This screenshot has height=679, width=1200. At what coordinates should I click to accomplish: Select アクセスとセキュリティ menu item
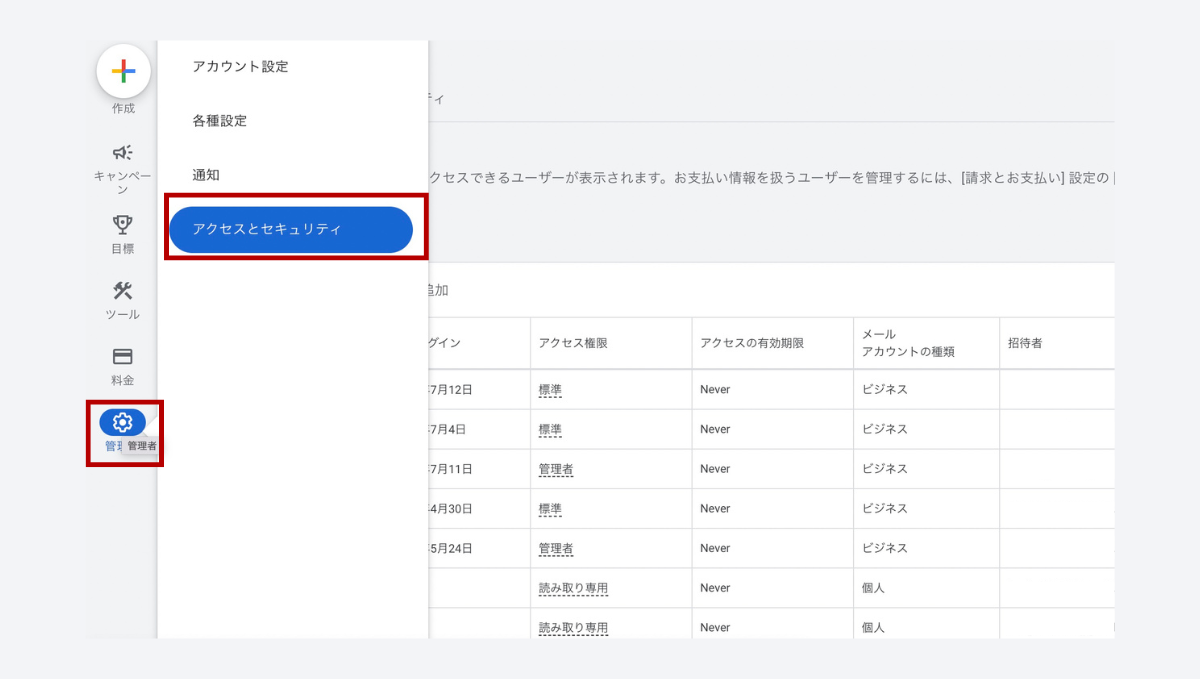[x=291, y=230]
